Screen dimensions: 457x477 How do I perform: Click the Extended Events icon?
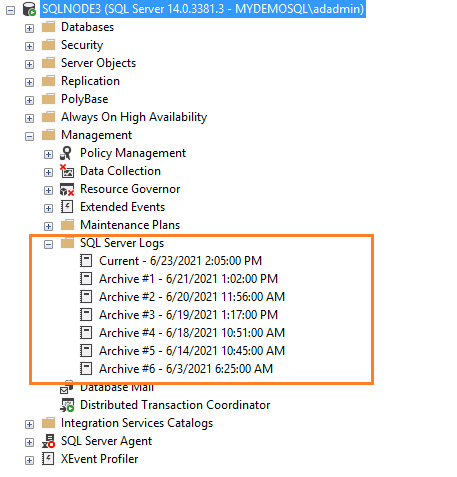(x=67, y=207)
